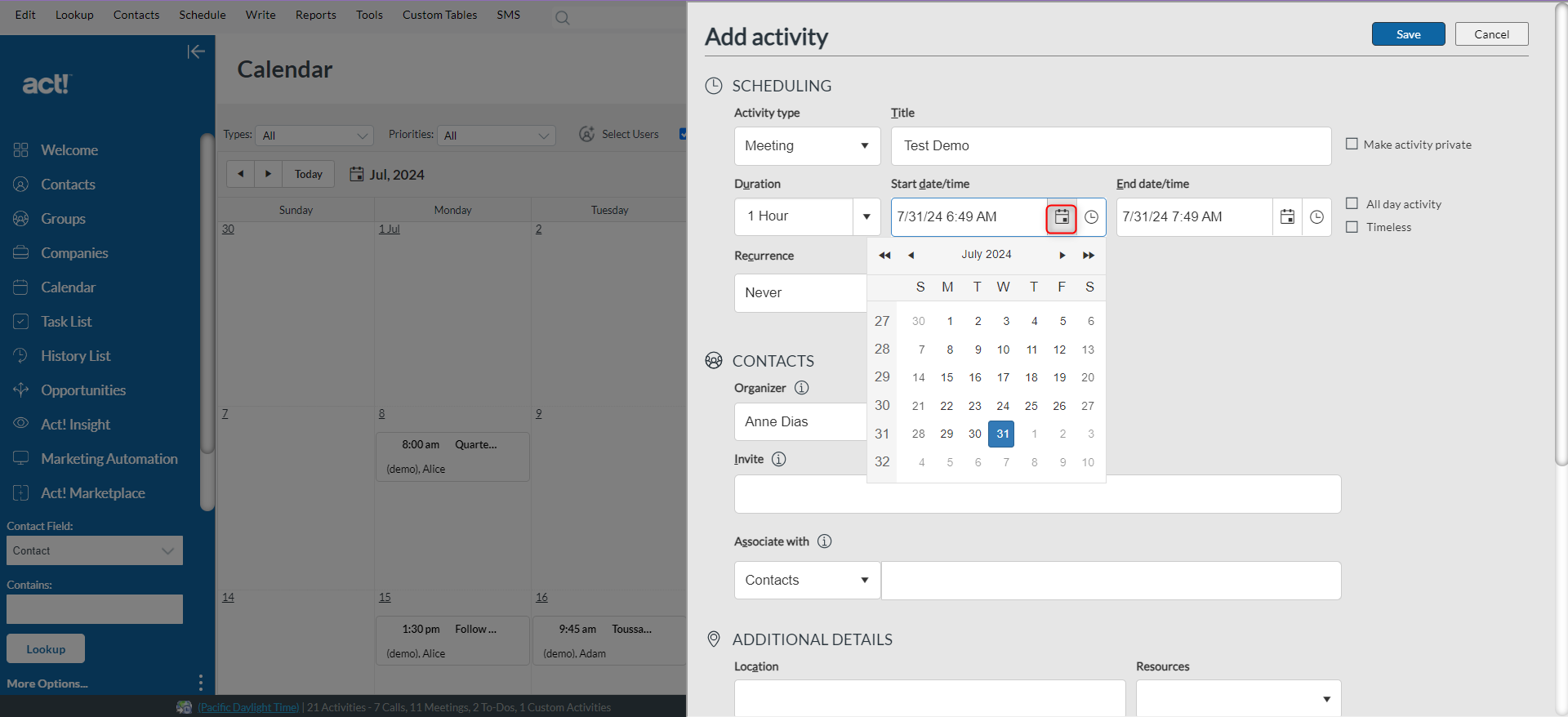This screenshot has width=1568, height=717.
Task: Save the new activity
Action: pos(1408,34)
